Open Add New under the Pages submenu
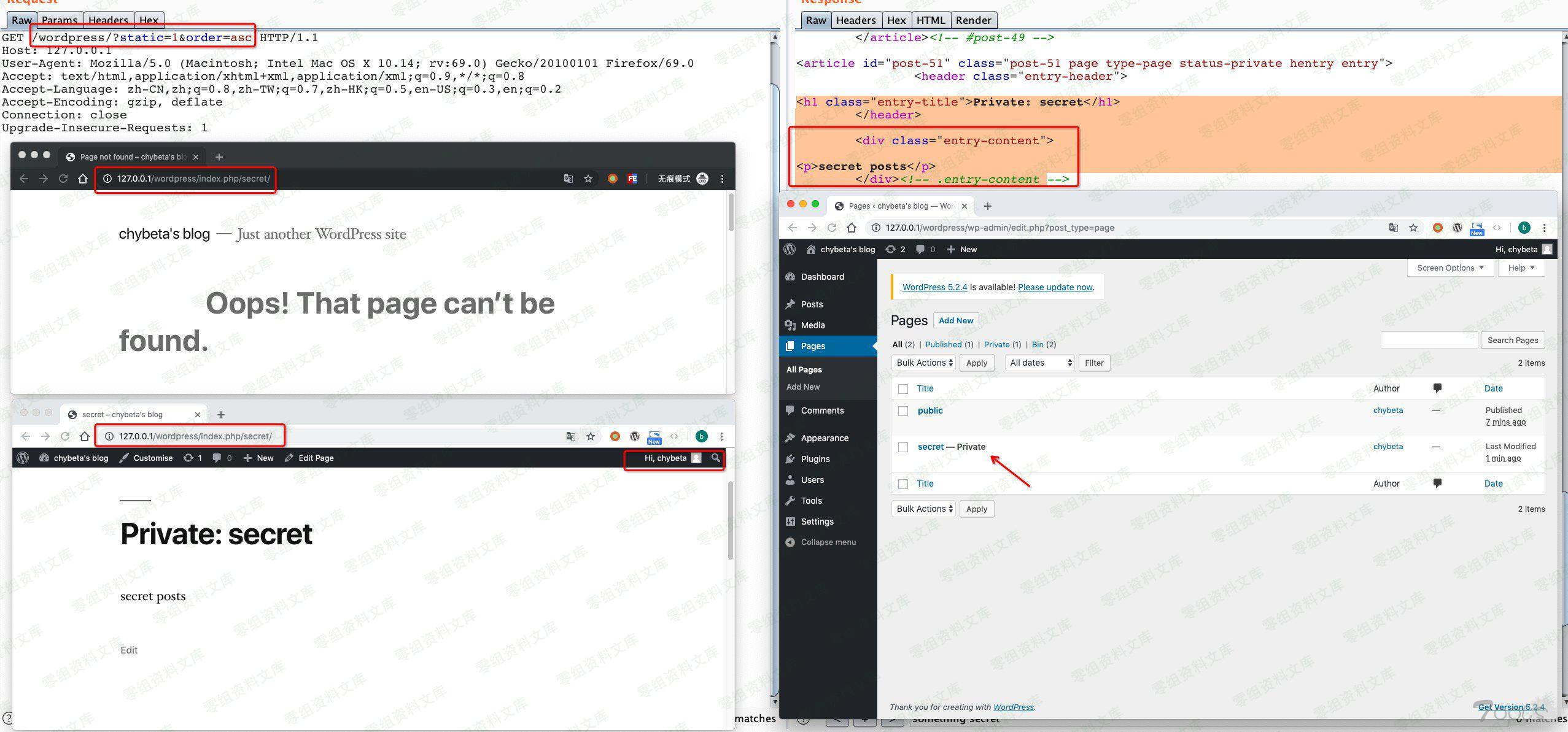1568x732 pixels. [802, 387]
